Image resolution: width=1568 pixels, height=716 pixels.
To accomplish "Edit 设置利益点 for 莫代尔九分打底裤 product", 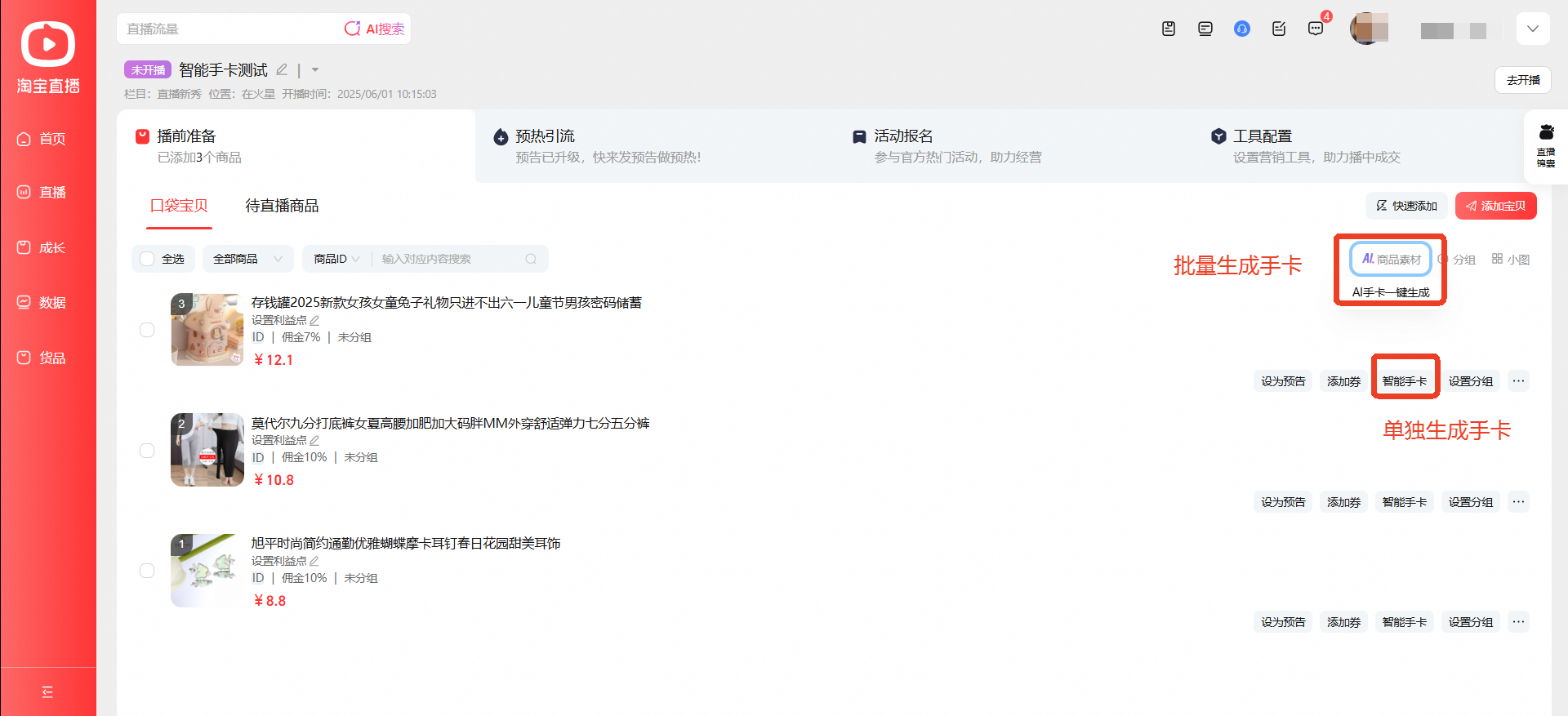I will tap(314, 440).
